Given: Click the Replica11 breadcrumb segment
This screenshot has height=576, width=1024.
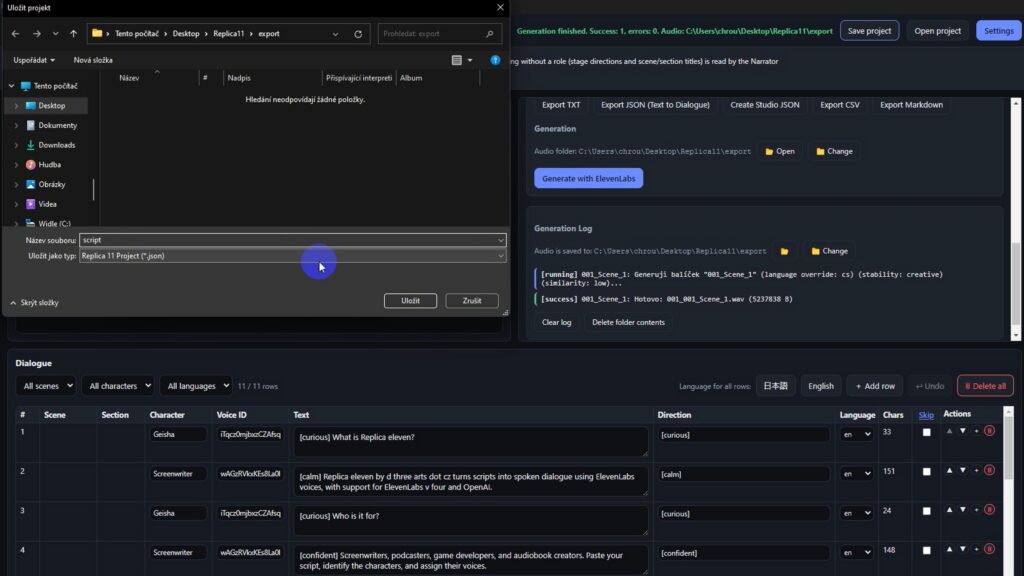Looking at the screenshot, I should [x=229, y=33].
